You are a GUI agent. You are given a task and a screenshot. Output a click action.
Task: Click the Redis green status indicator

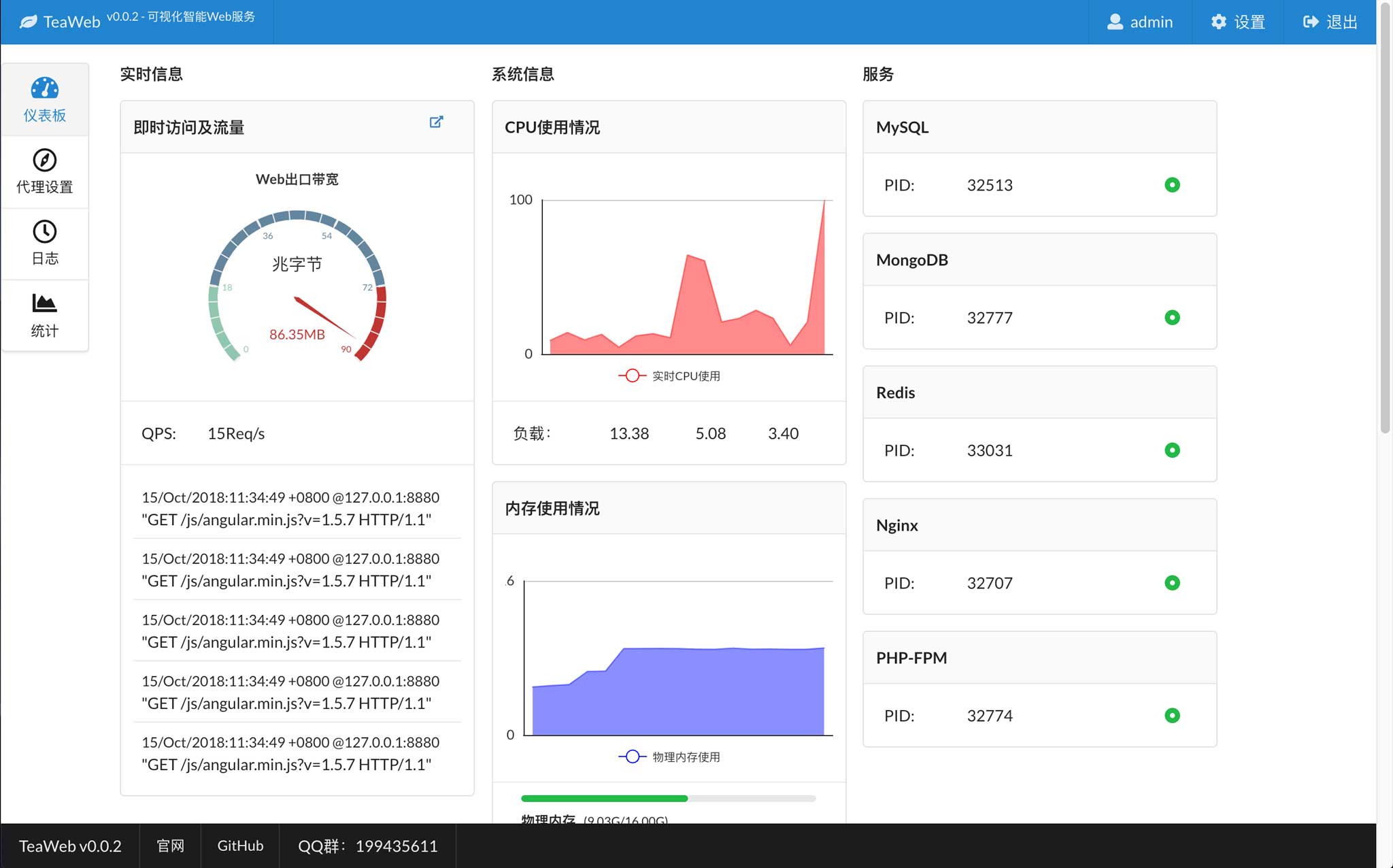coord(1172,450)
